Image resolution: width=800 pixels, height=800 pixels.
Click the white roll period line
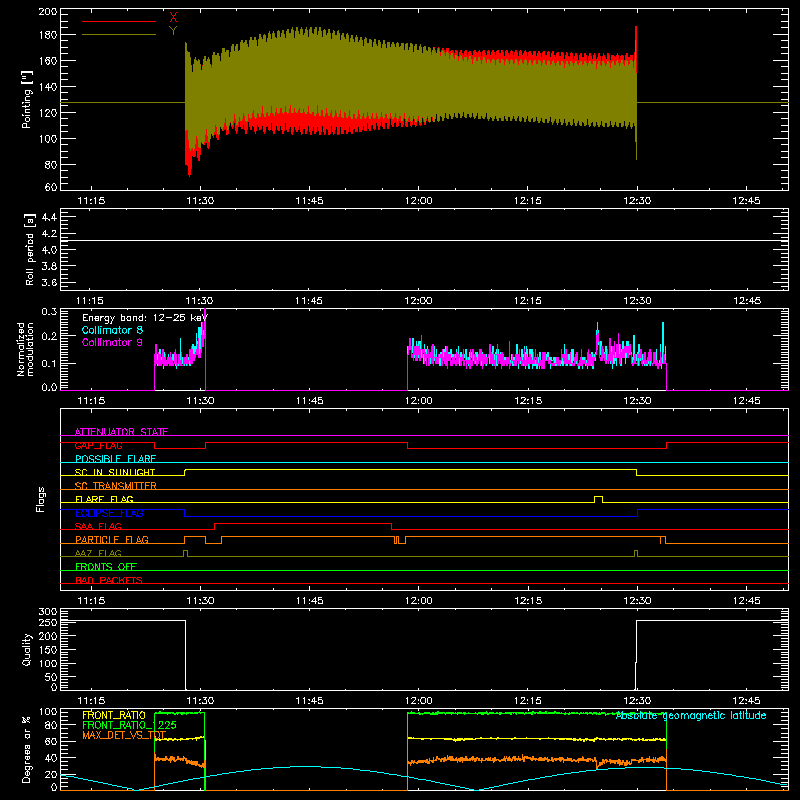point(424,240)
